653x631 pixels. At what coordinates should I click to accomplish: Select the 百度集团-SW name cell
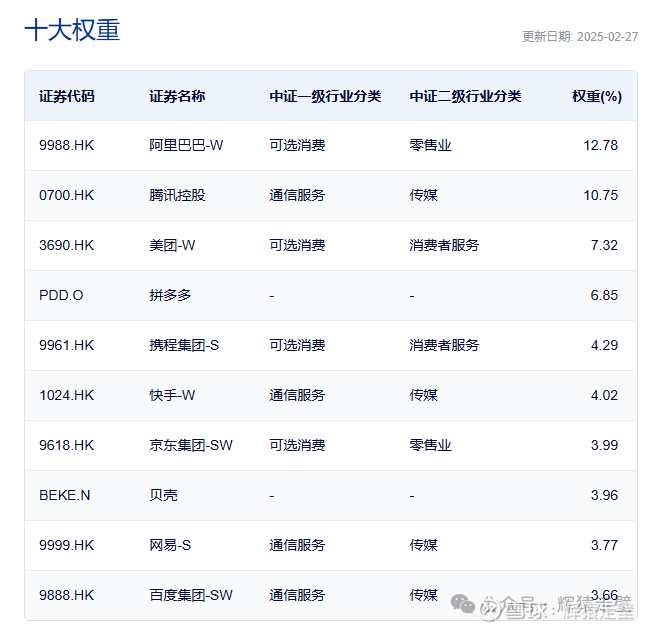click(191, 595)
